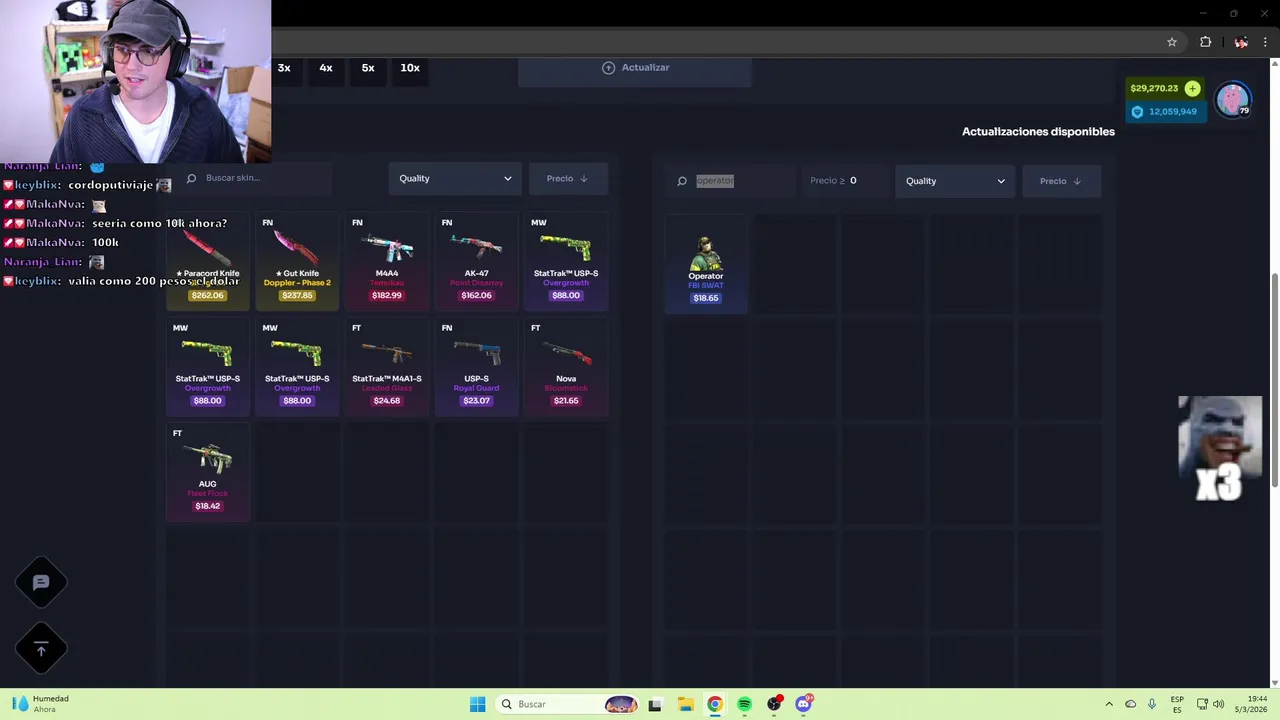
Task: Open Discord from the taskbar
Action: point(803,704)
